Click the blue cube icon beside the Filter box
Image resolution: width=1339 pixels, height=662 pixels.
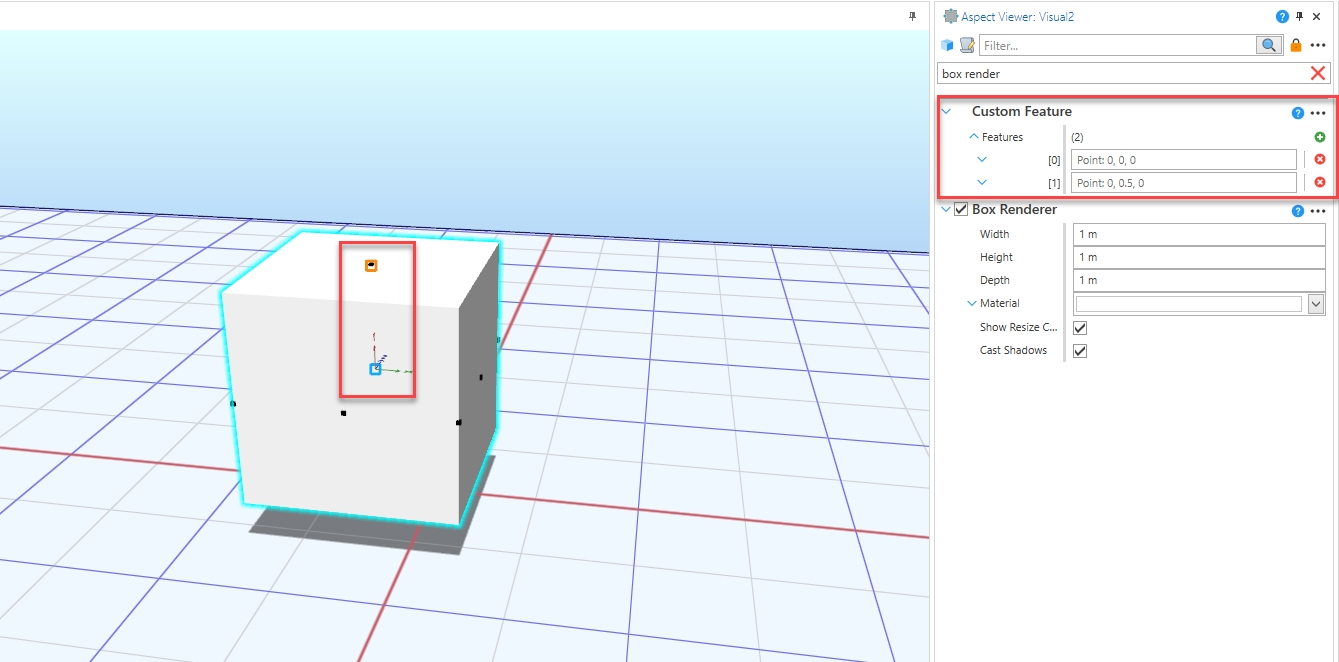[947, 45]
